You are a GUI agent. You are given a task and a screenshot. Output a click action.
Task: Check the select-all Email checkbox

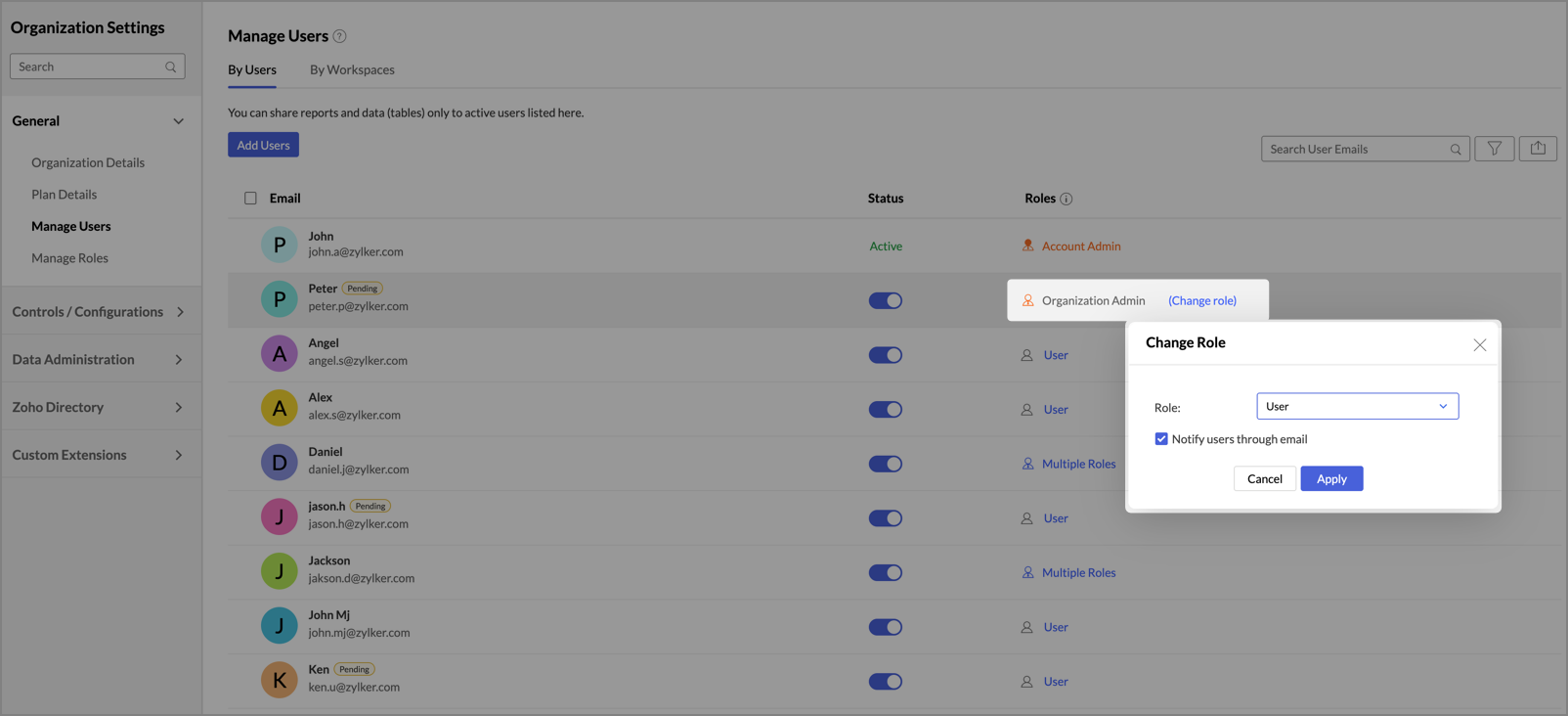click(250, 199)
